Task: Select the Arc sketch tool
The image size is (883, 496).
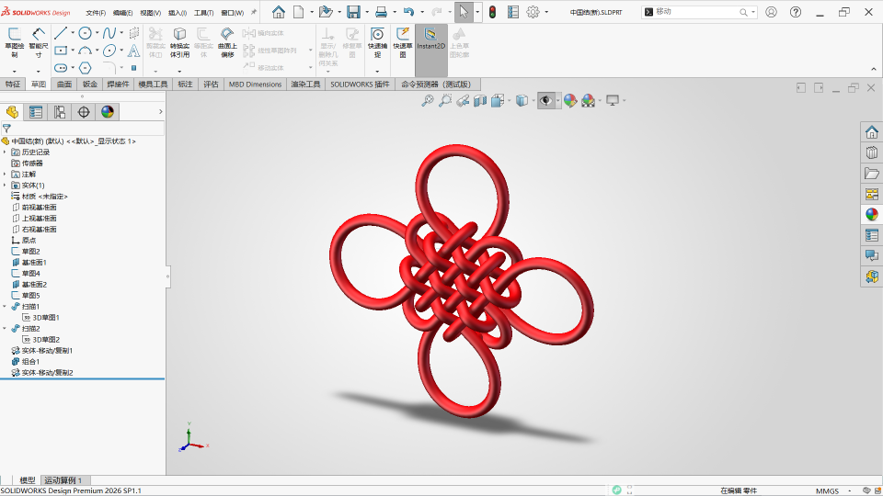Action: 85,51
